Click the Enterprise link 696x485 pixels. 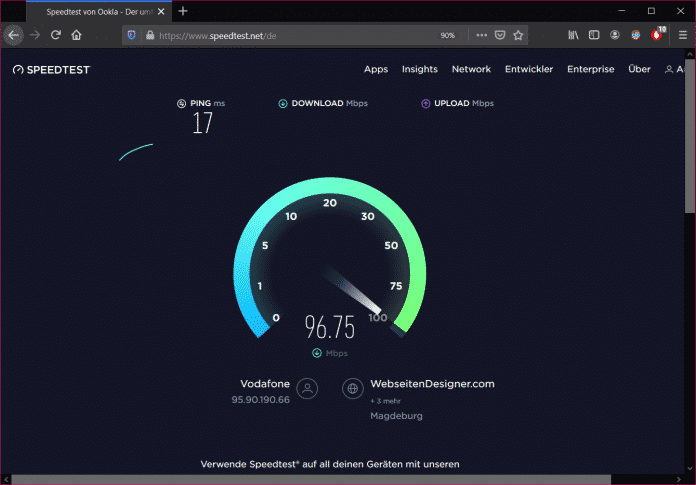click(591, 70)
